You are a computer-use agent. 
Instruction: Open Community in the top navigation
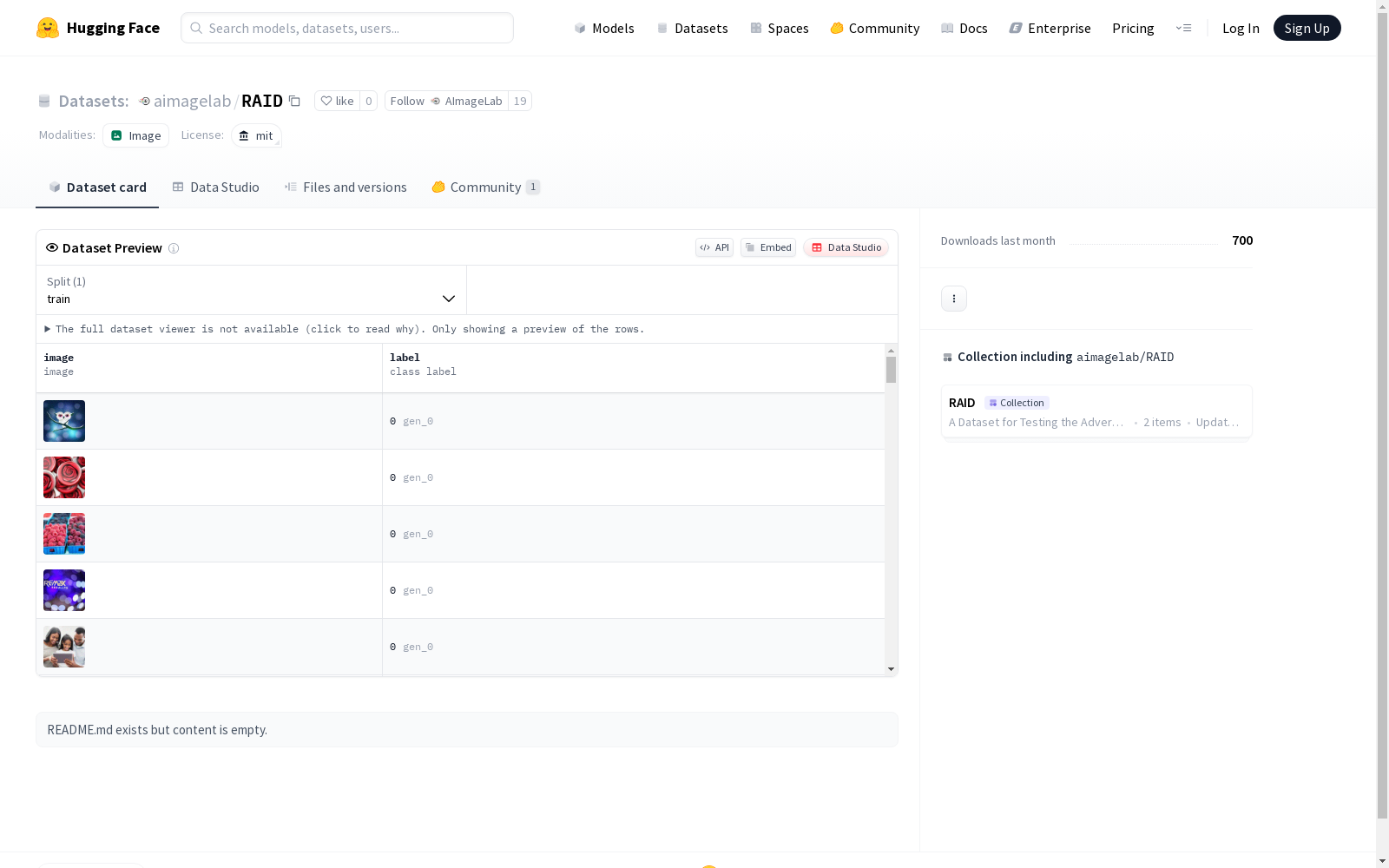[x=875, y=28]
